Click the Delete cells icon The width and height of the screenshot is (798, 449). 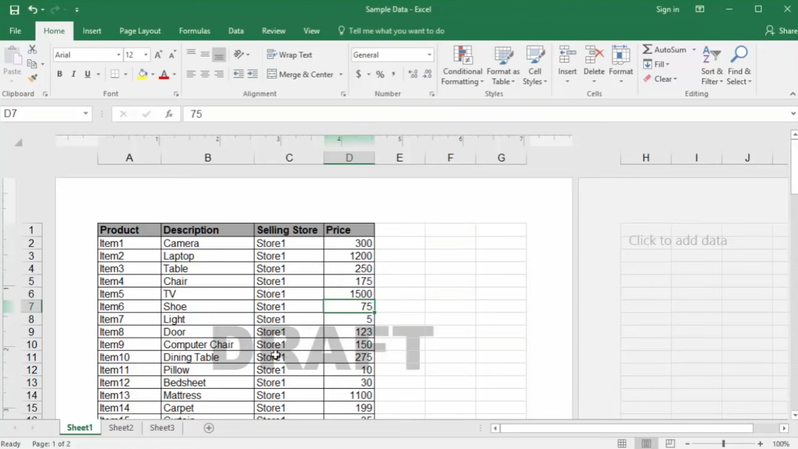(x=594, y=54)
